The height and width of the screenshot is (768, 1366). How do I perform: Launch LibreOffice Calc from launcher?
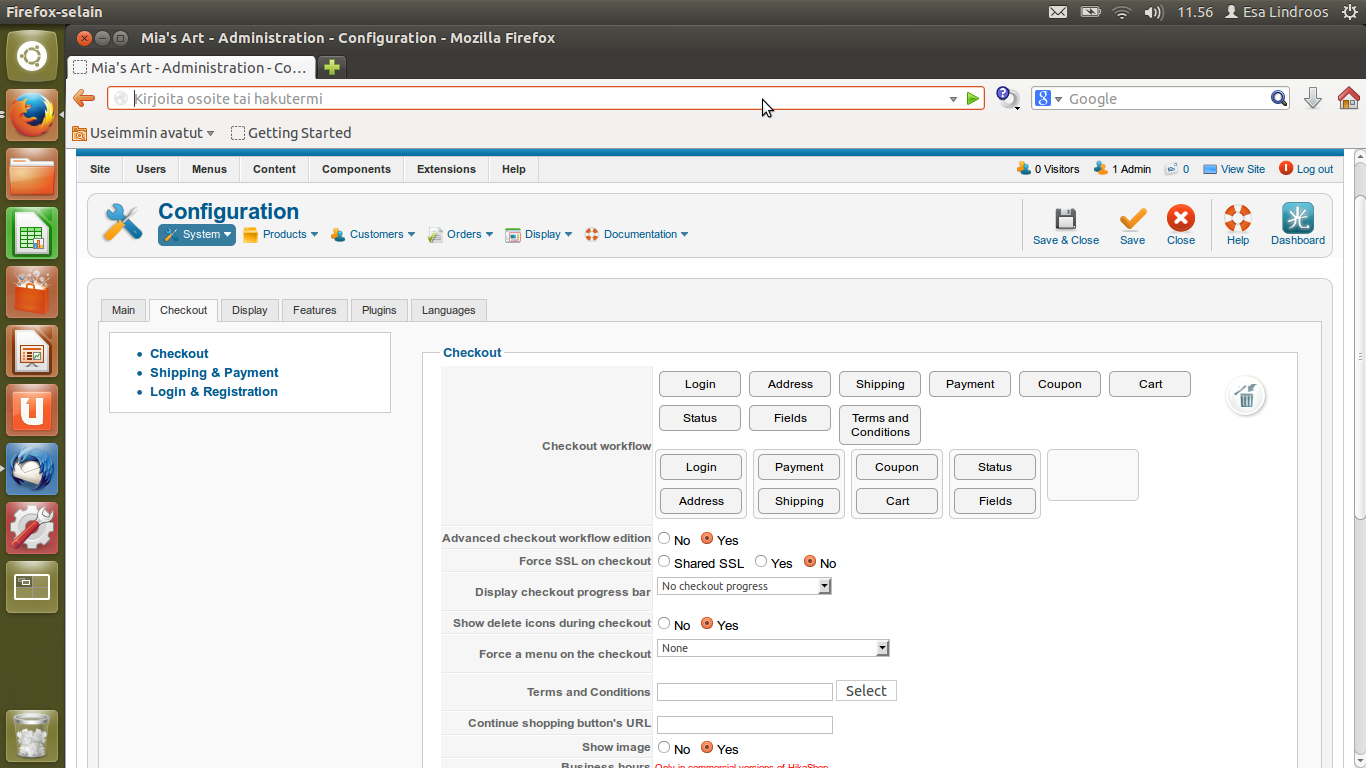click(32, 233)
